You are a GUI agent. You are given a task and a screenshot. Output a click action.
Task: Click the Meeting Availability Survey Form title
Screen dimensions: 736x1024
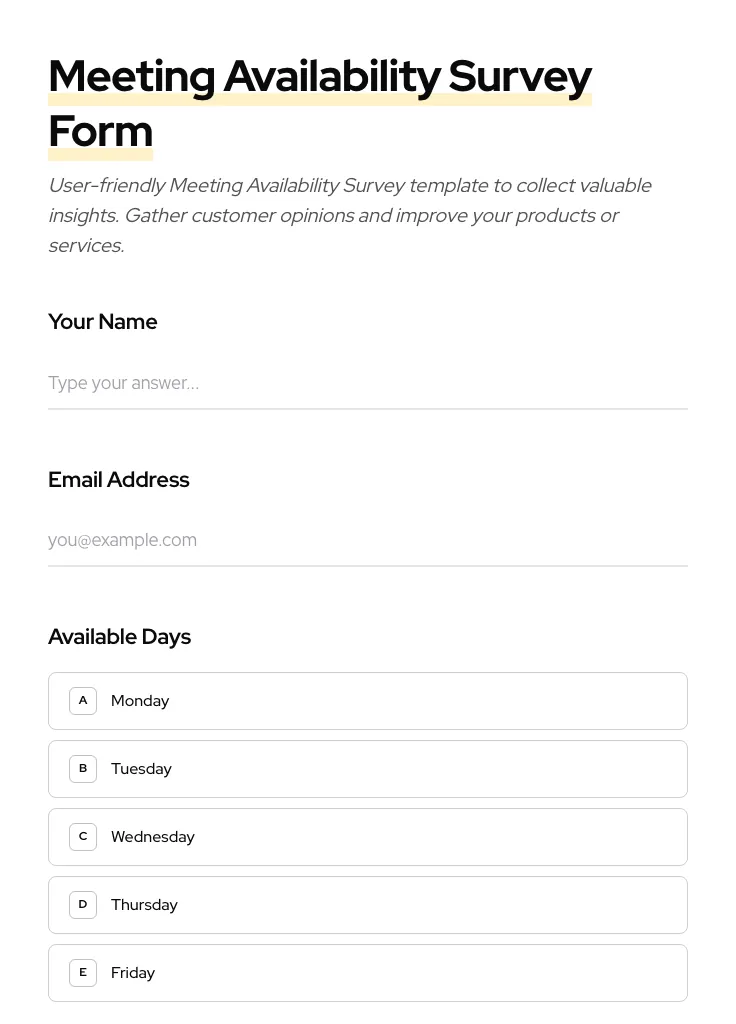(320, 102)
